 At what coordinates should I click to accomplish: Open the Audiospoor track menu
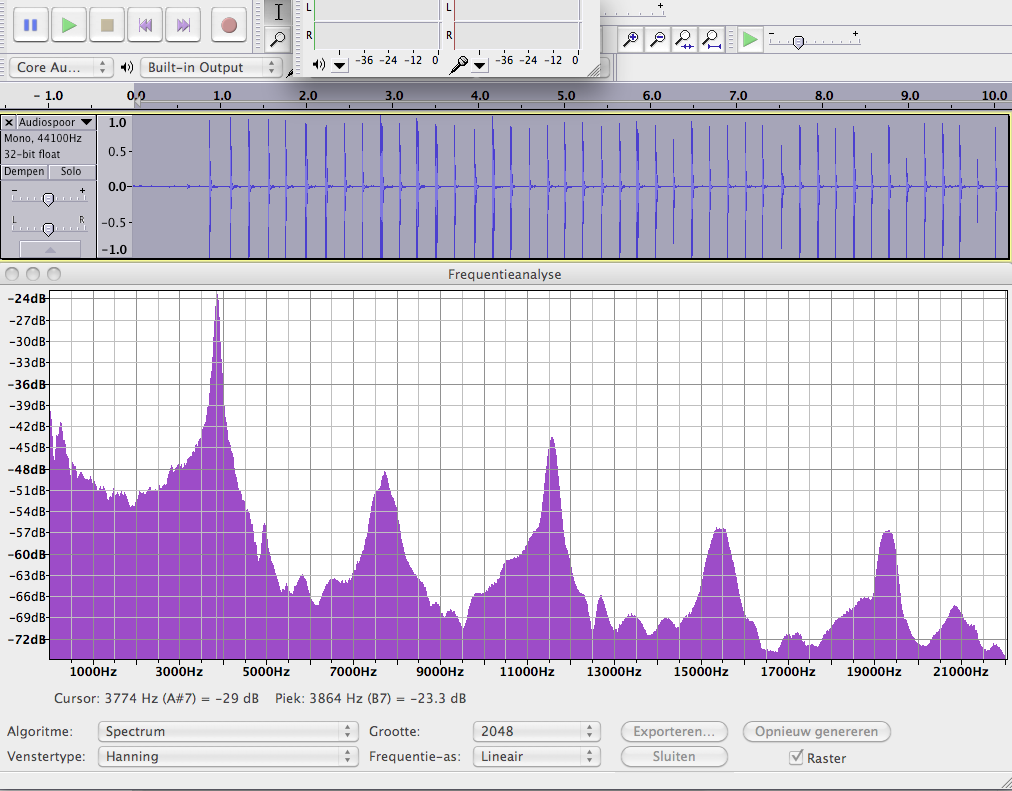pyautogui.click(x=55, y=122)
